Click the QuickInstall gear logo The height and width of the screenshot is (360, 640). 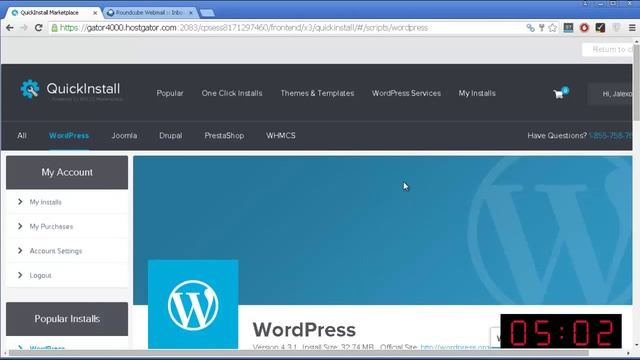tap(30, 89)
